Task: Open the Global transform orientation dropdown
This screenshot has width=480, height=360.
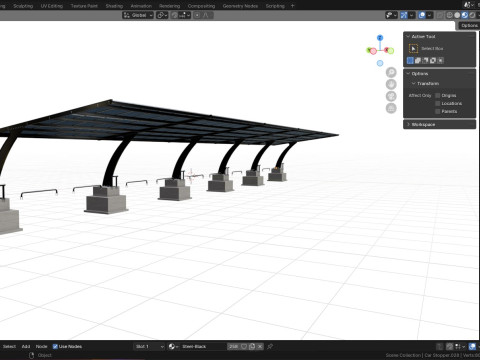Action: tap(138, 15)
